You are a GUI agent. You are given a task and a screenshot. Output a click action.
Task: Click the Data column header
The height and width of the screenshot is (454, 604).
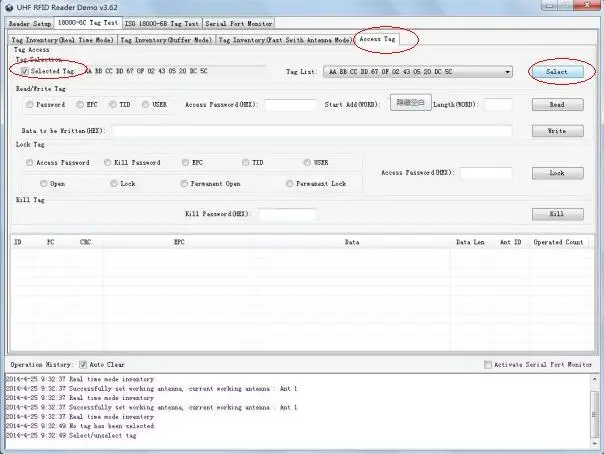tap(352, 242)
